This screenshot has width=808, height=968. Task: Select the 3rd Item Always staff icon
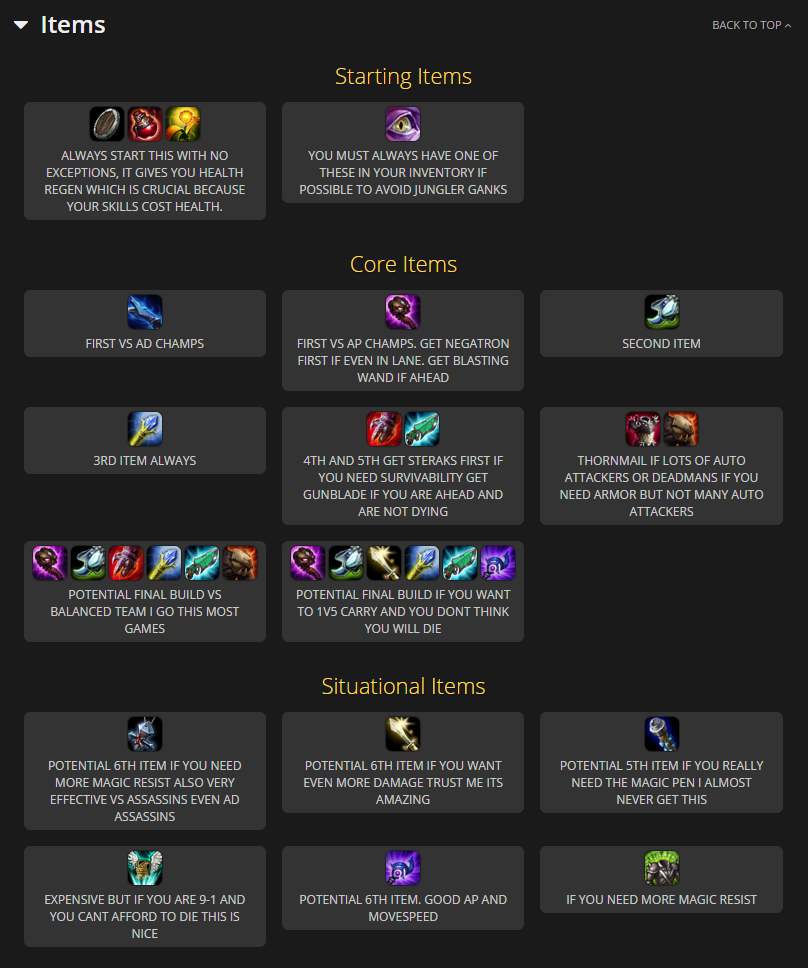[145, 429]
